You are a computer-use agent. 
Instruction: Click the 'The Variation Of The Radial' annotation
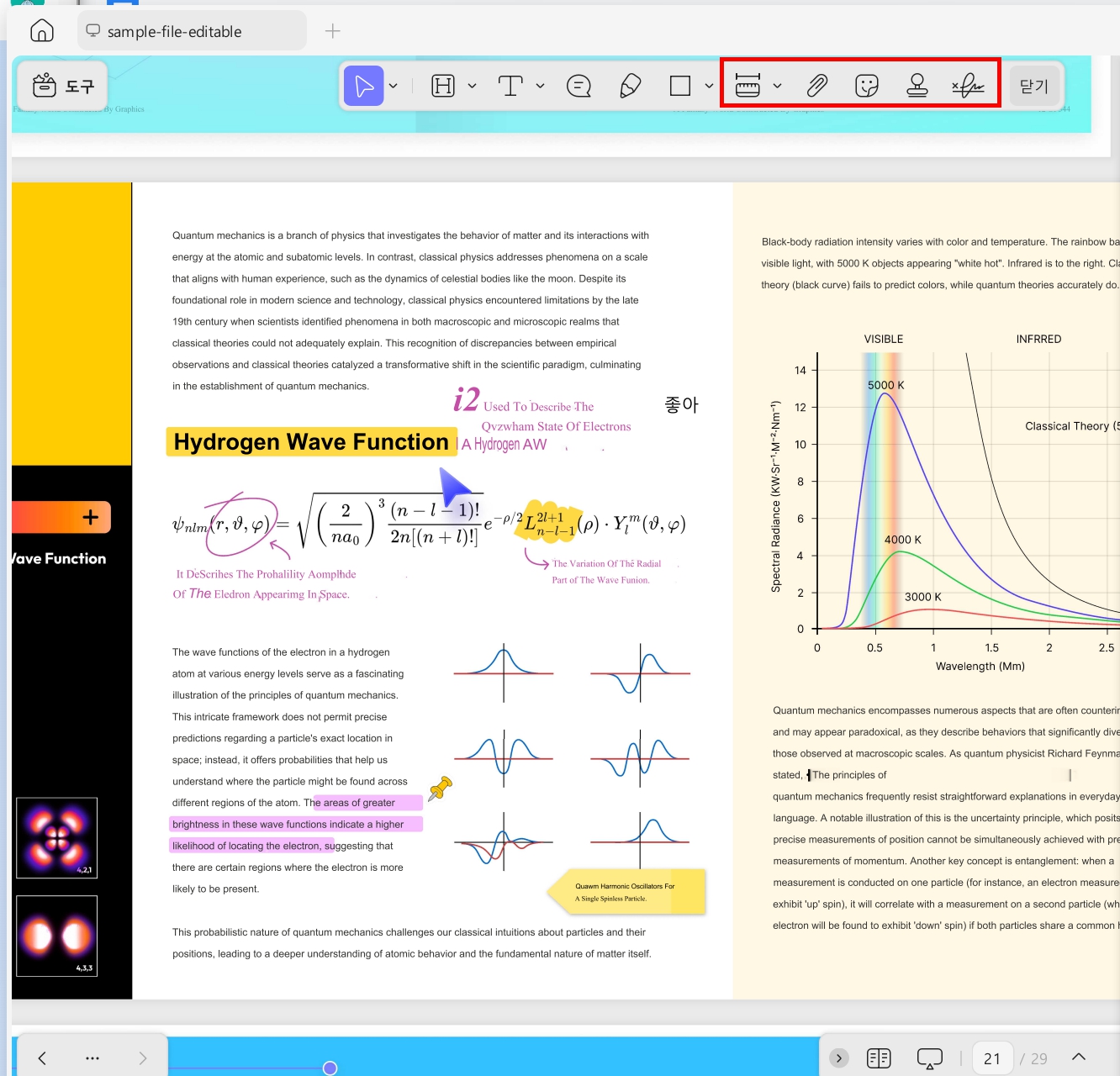click(606, 564)
